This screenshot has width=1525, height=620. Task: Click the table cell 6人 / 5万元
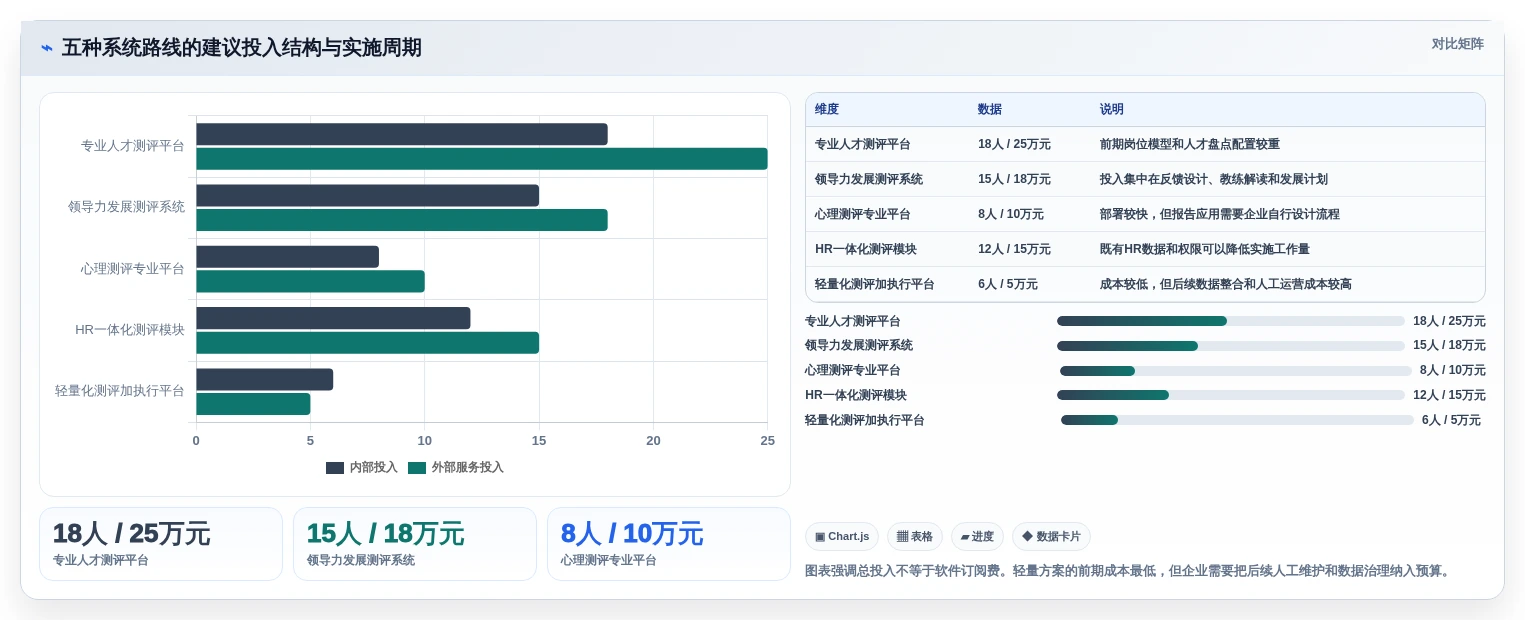coord(1008,284)
